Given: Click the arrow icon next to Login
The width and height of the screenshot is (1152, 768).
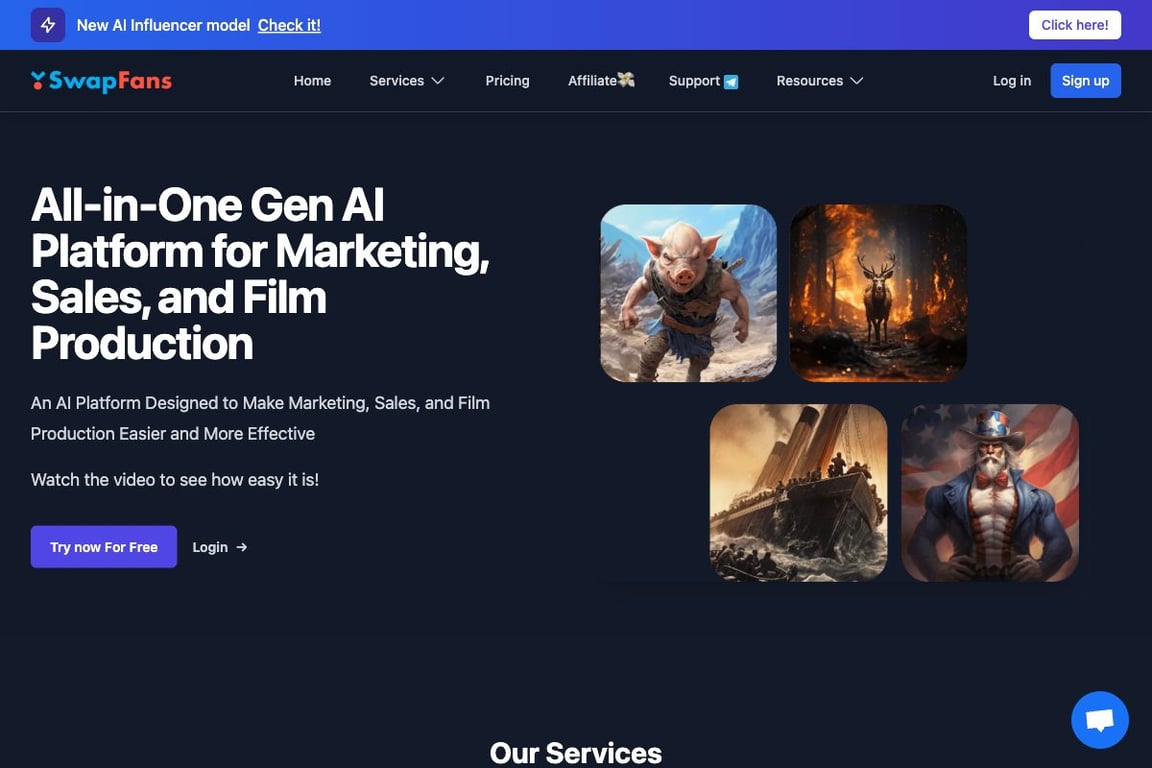Looking at the screenshot, I should click(242, 548).
